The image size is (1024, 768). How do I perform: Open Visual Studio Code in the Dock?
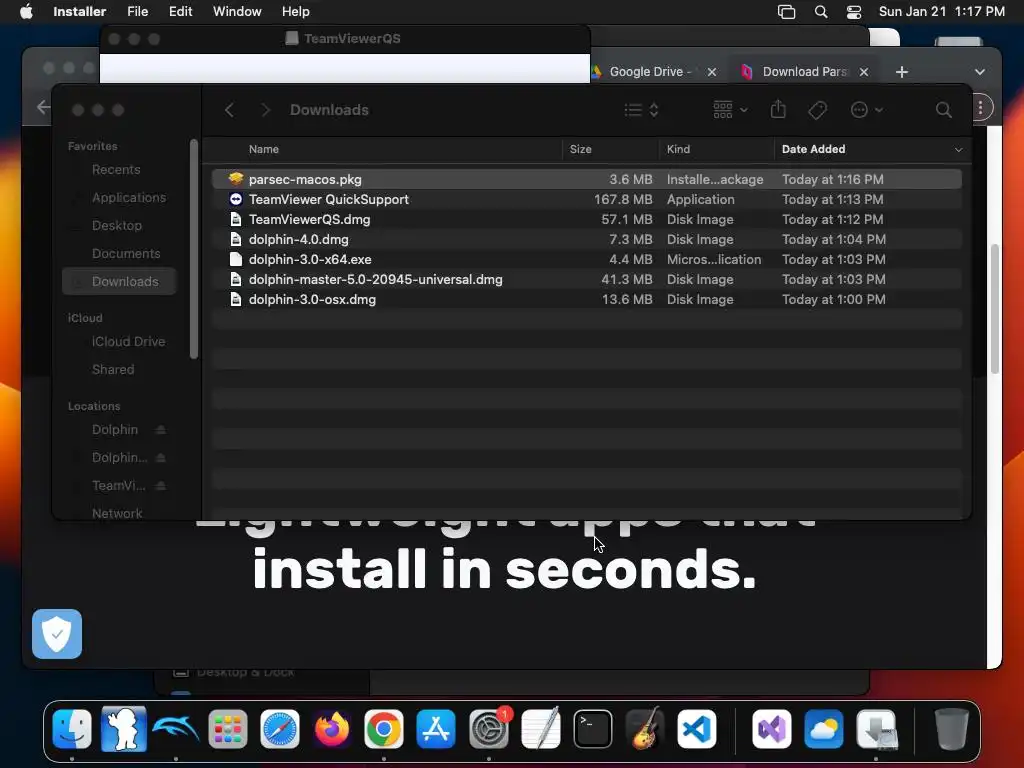697,729
